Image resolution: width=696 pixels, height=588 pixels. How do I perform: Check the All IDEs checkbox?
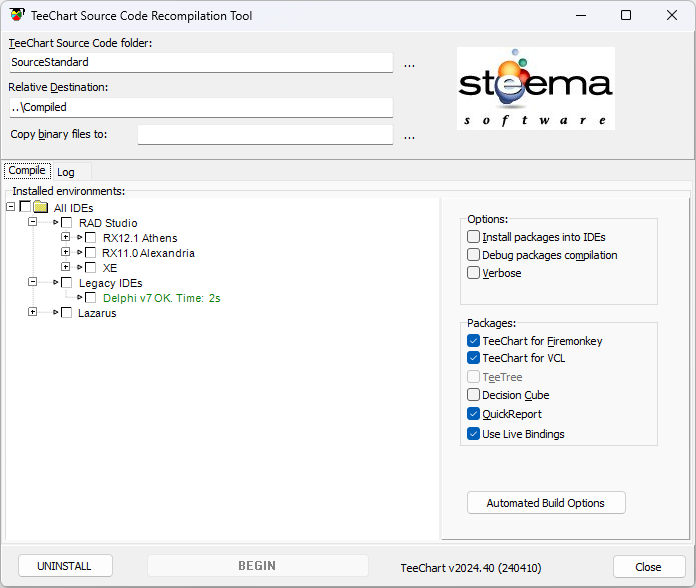pyautogui.click(x=25, y=206)
